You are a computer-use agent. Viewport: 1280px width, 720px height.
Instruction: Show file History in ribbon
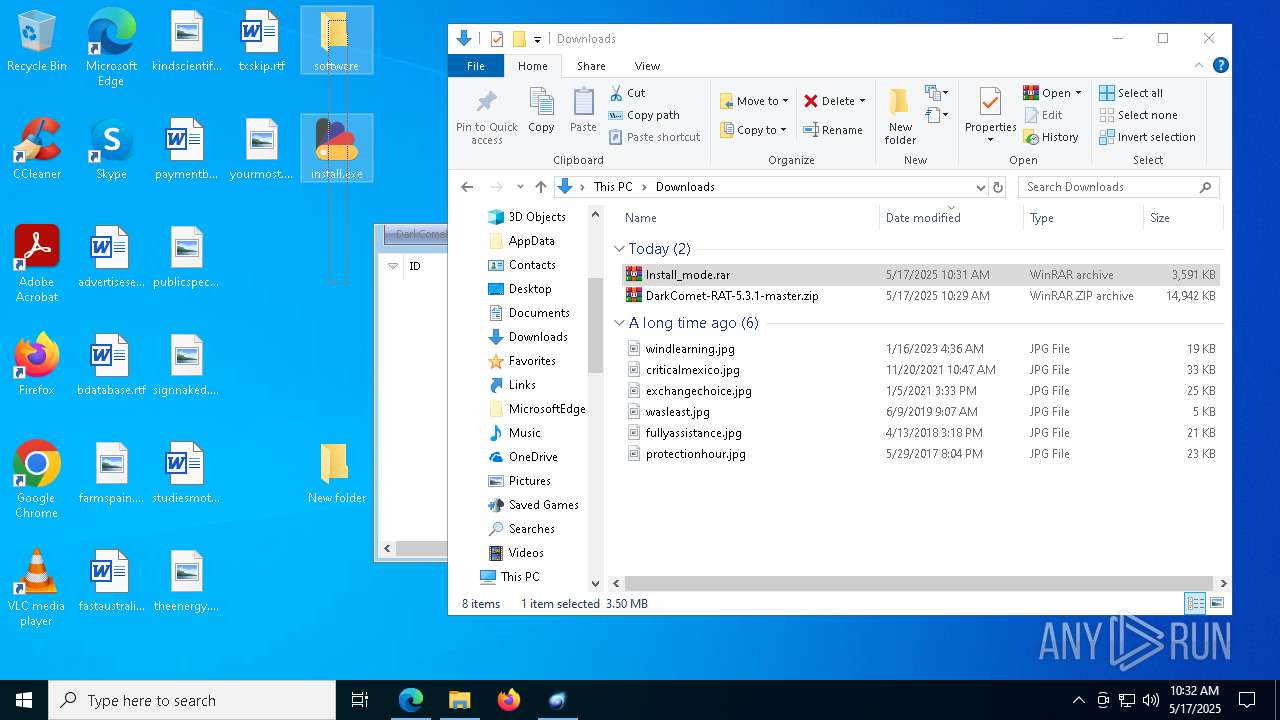[1051, 137]
